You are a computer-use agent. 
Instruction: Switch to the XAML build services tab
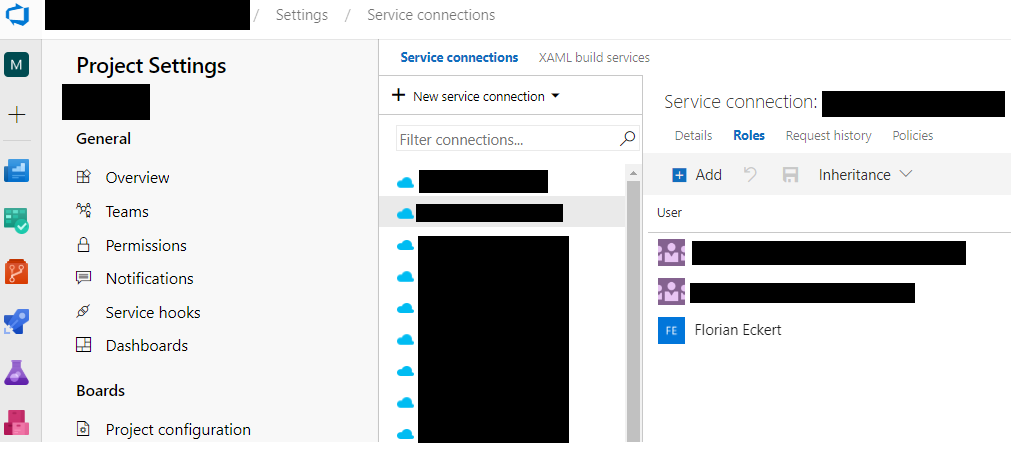pos(594,58)
